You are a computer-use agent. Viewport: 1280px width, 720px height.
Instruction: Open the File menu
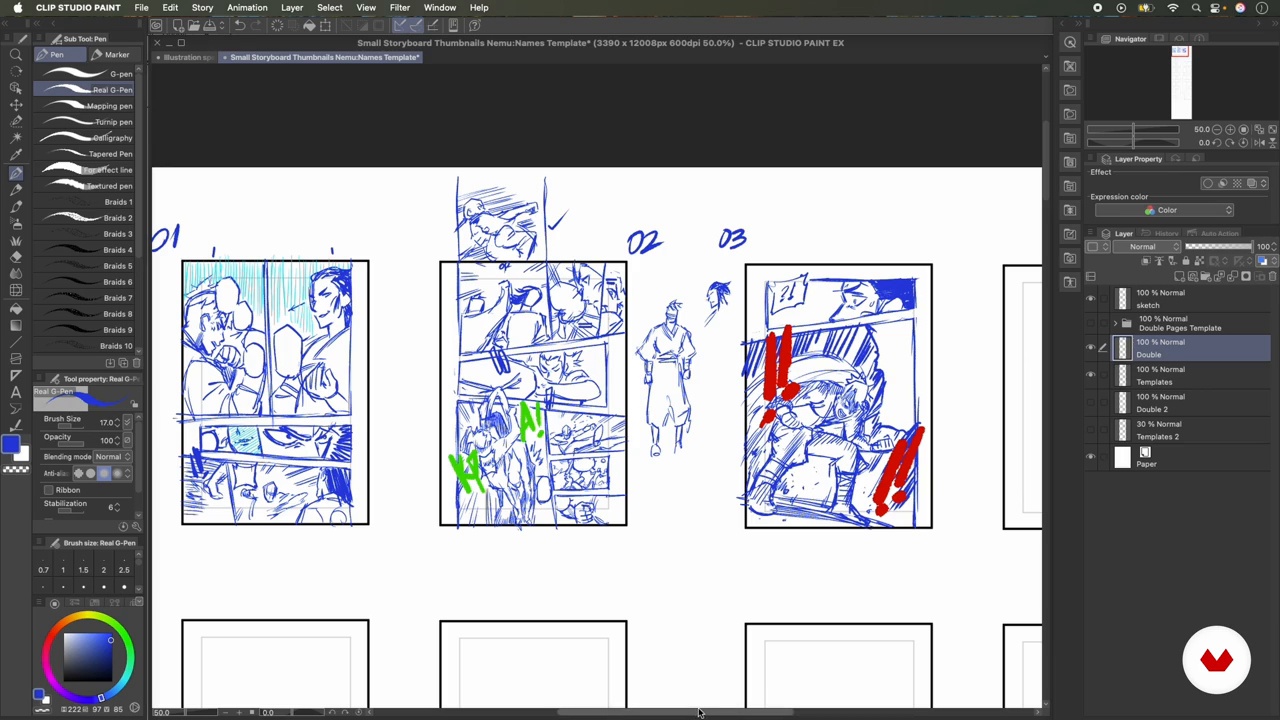click(x=141, y=8)
